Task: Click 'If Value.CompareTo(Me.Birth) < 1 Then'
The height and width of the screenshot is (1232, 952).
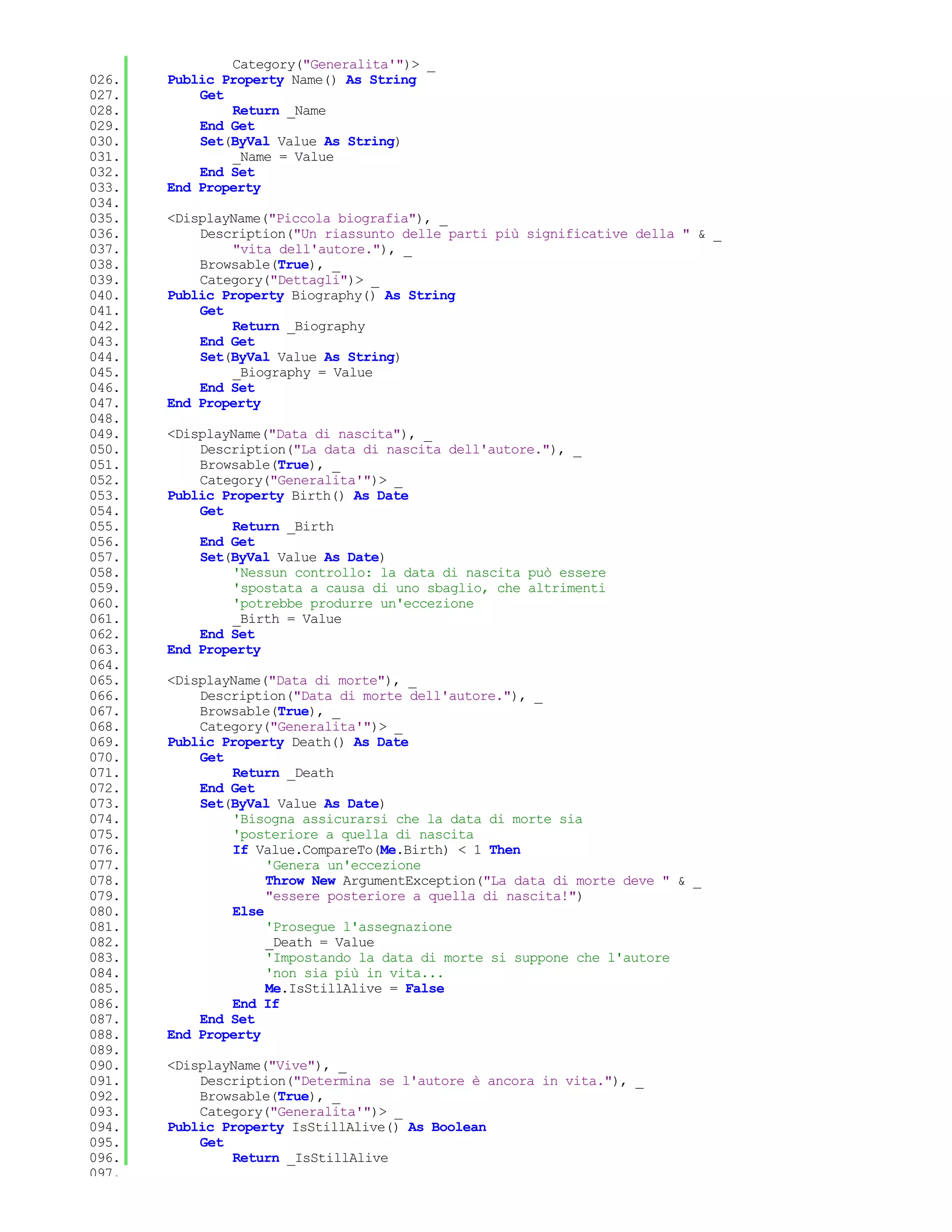Action: tap(376, 850)
